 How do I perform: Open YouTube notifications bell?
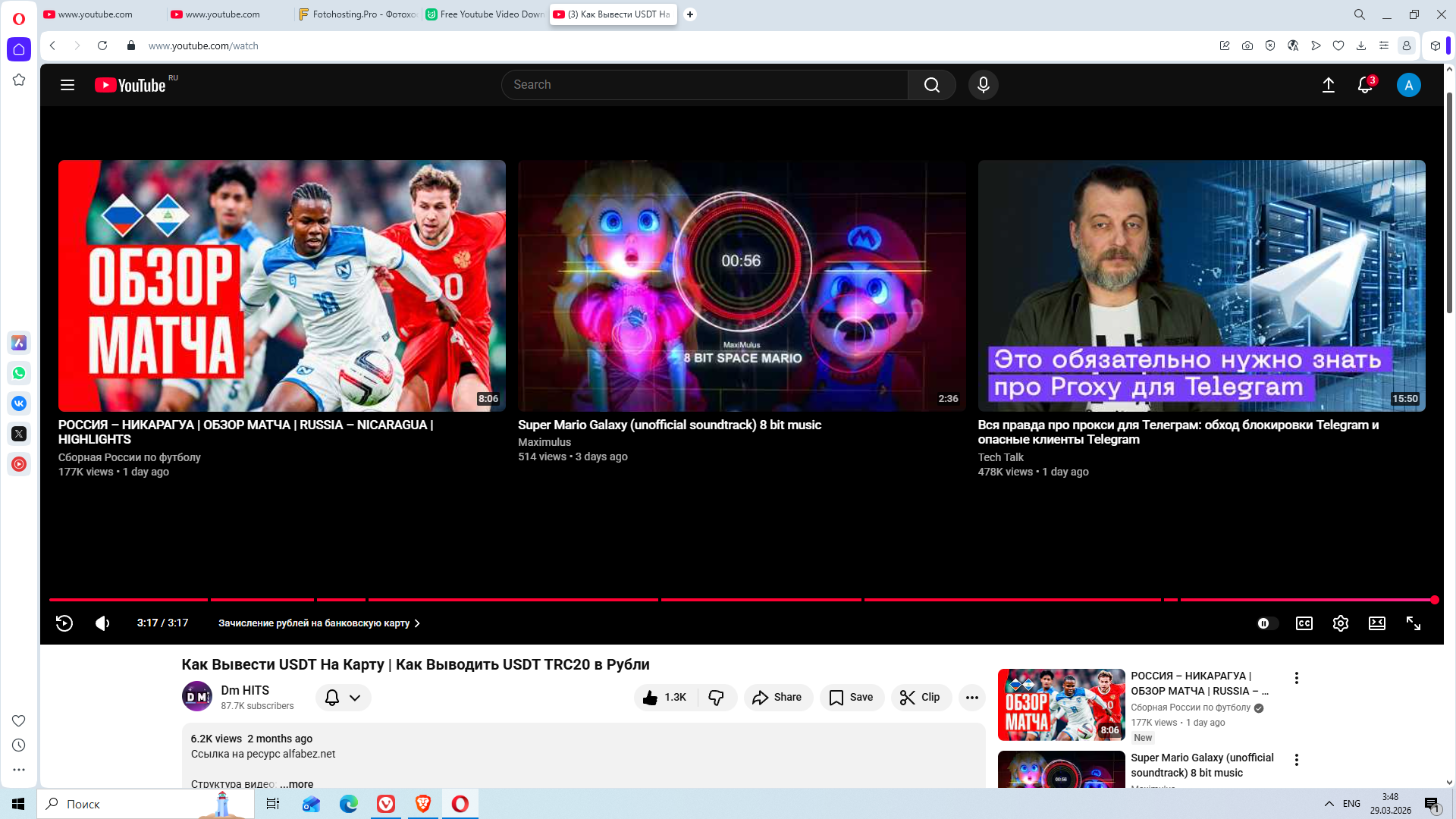[1364, 85]
